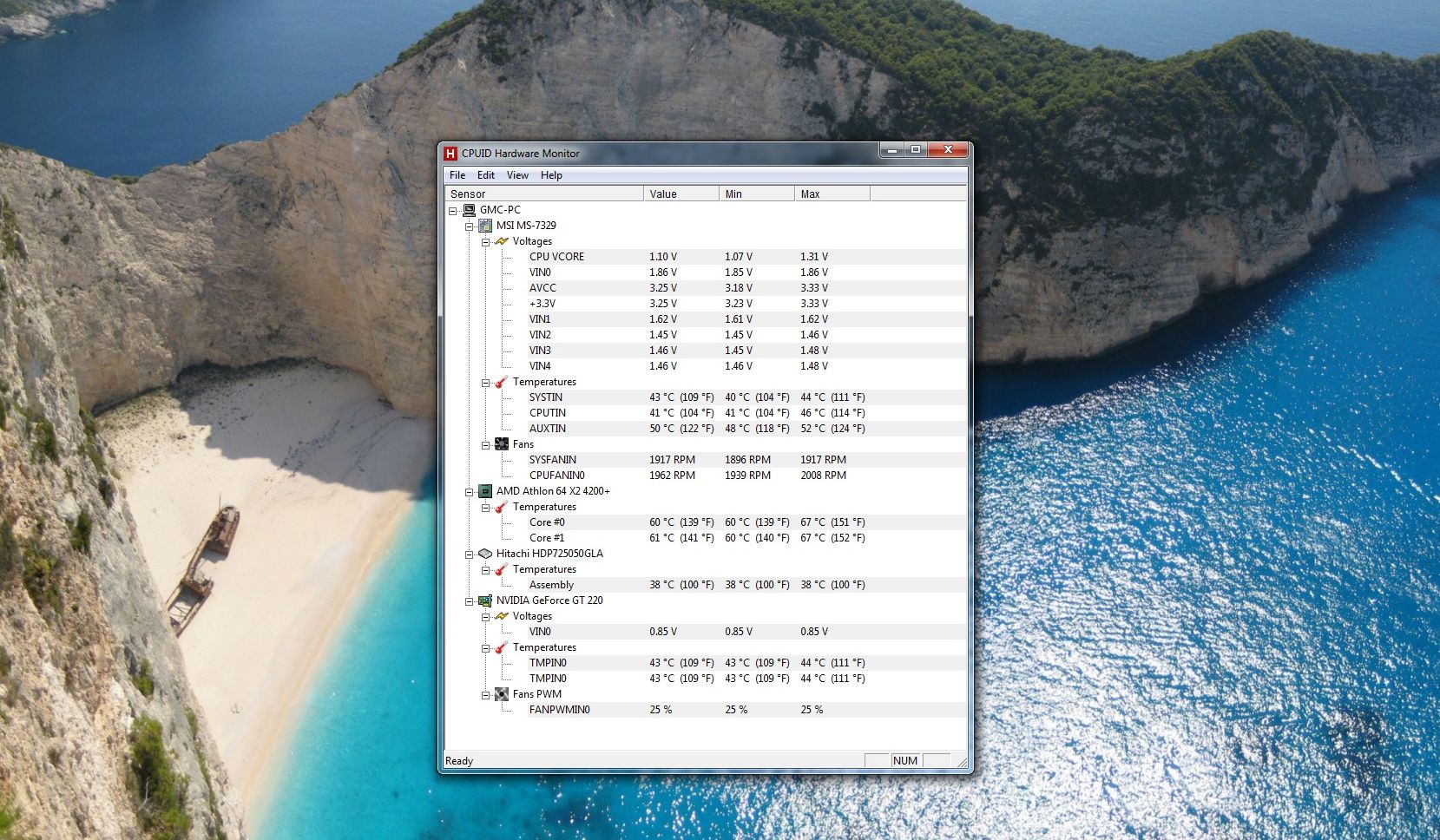
Task: Click the Max column header
Action: point(832,194)
